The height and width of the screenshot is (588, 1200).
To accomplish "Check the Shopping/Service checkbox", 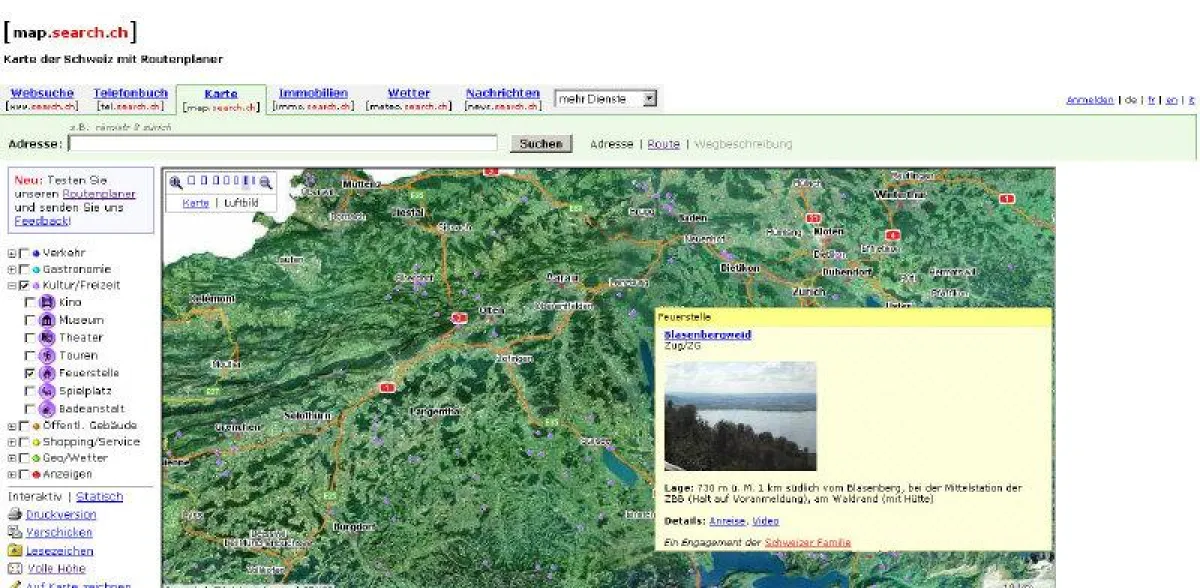I will (22, 442).
